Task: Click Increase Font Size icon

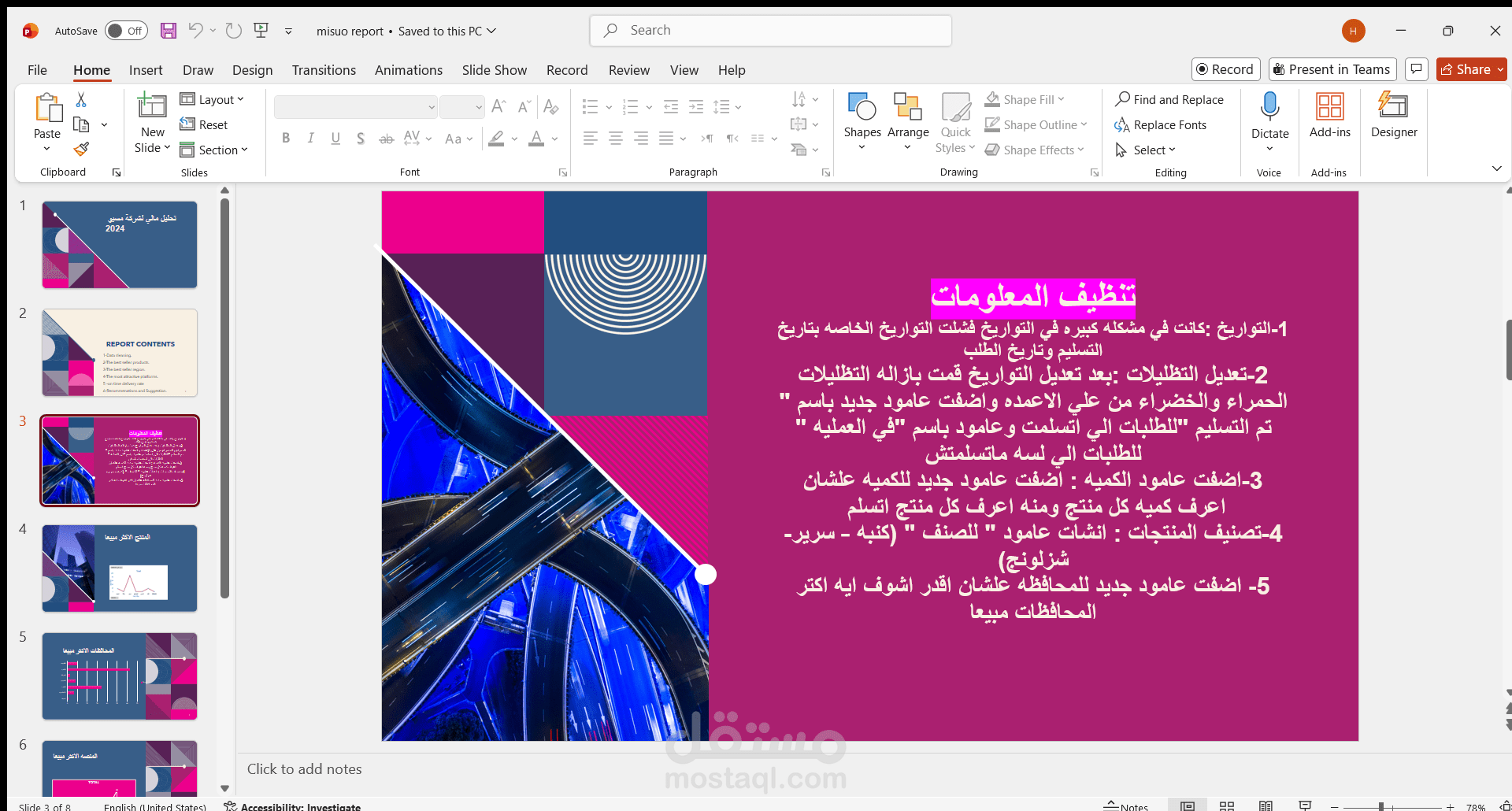Action: (x=498, y=106)
